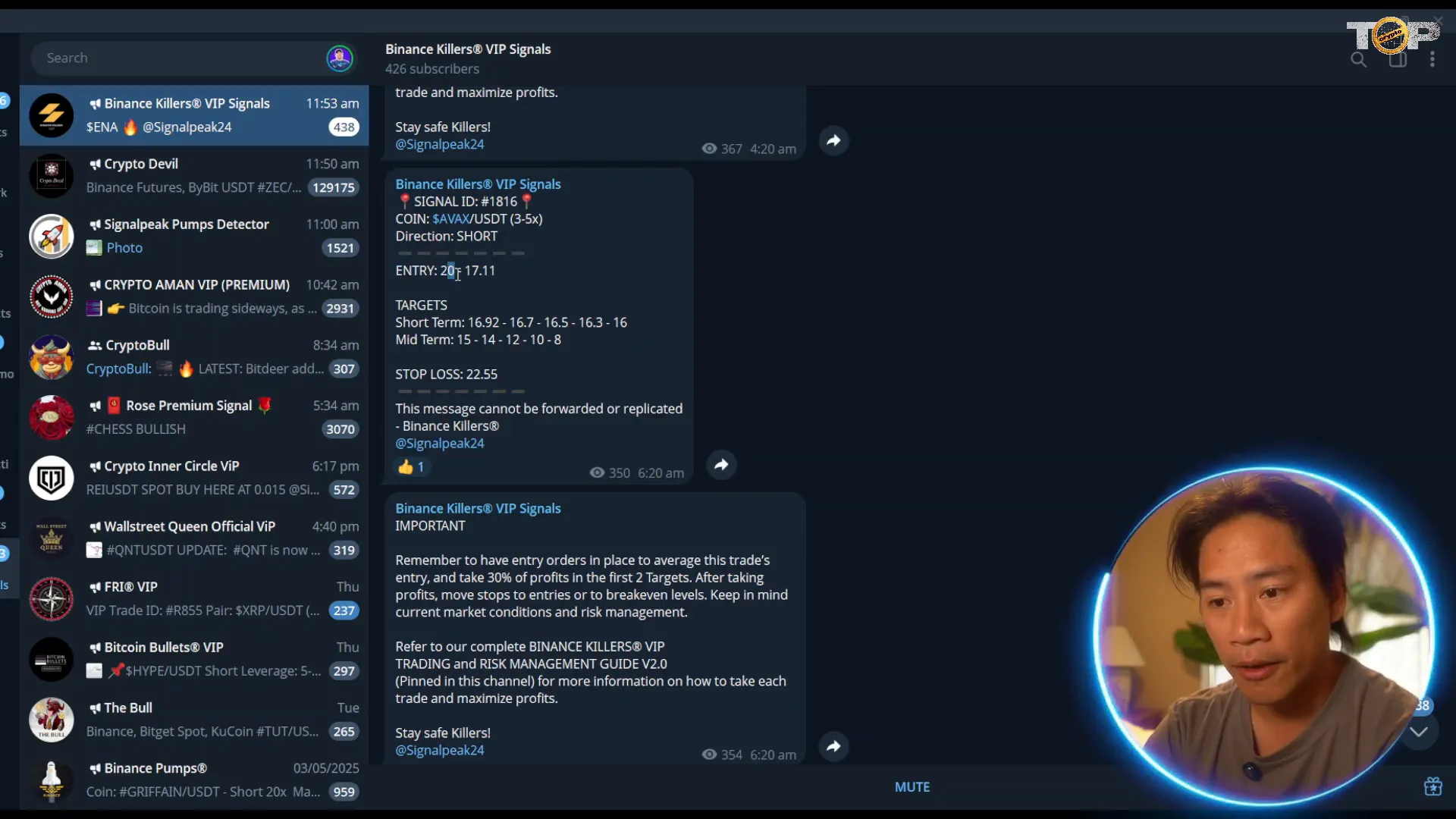The height and width of the screenshot is (819, 1456).
Task: Open the FRI® VIP chat
Action: [x=194, y=598]
